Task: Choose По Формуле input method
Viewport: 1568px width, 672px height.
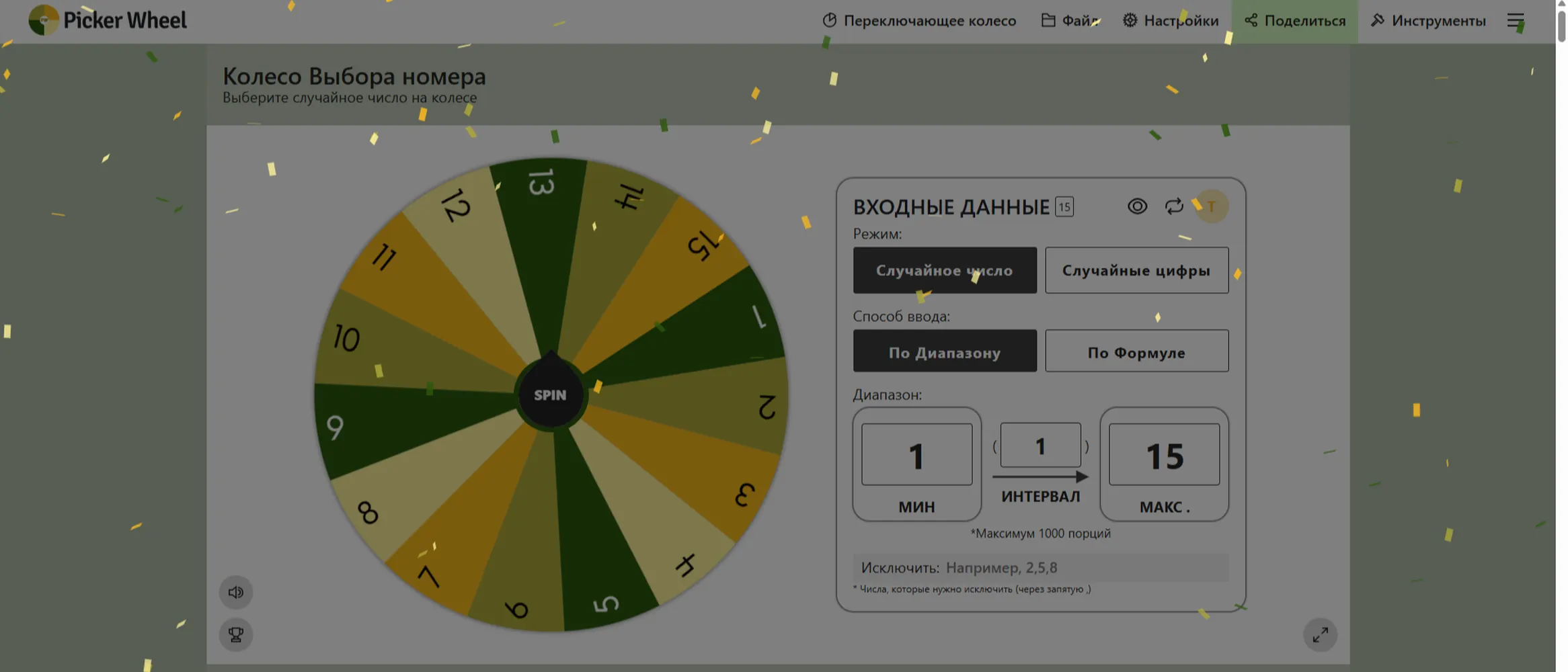Action: [1137, 351]
